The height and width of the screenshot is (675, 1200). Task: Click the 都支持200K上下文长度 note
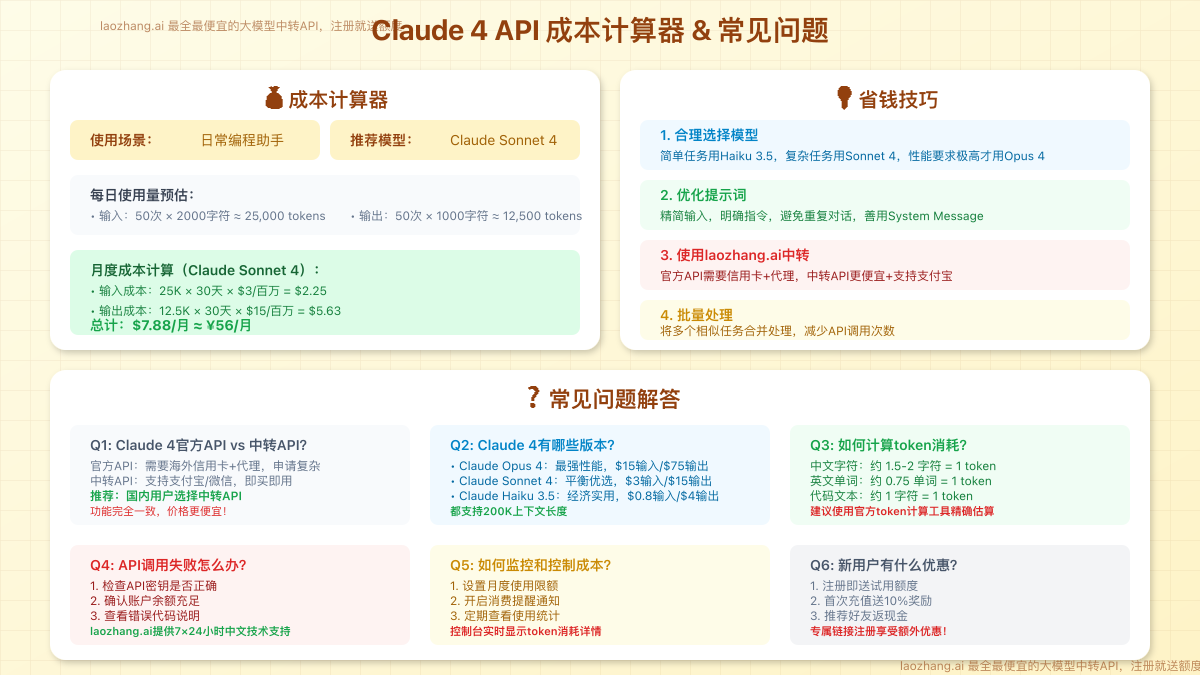pyautogui.click(x=508, y=511)
